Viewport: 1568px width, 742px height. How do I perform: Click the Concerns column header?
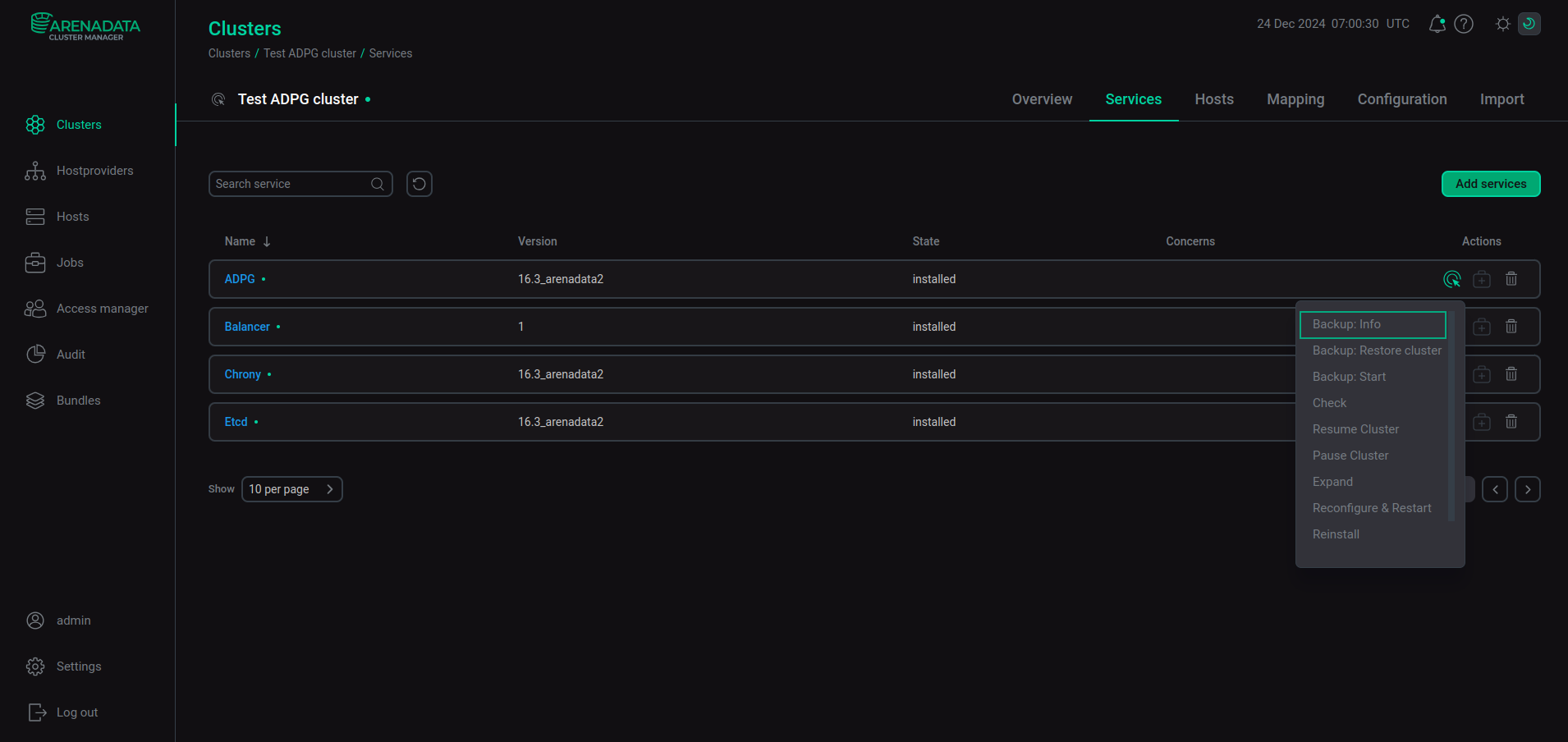(1190, 241)
